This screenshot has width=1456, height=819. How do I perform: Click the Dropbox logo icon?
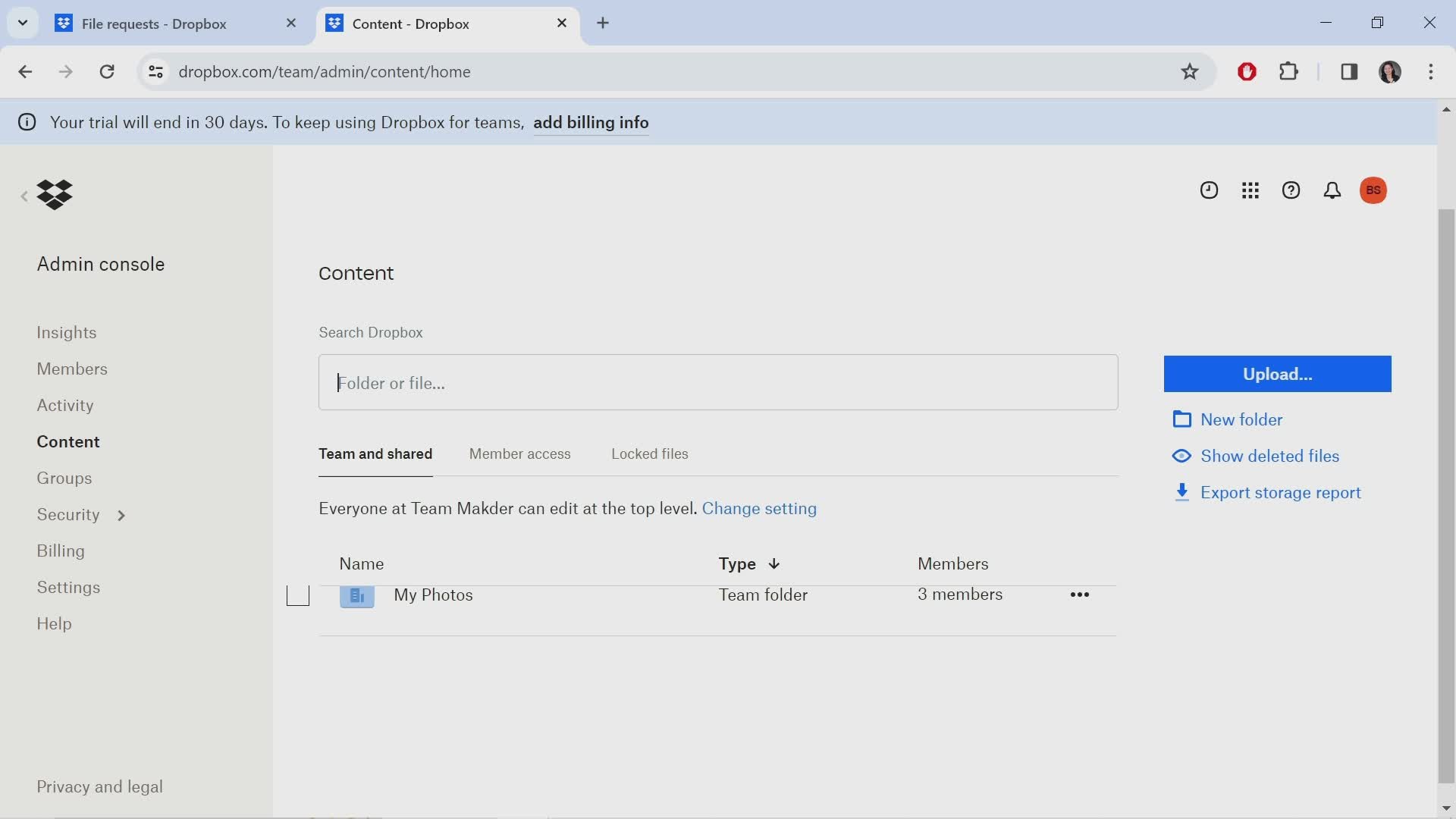click(55, 194)
